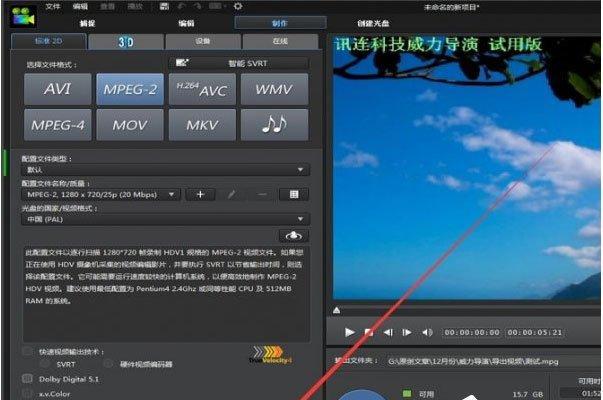Enable the x.v.Color checkbox
This screenshot has height=400, width=603.
point(27,393)
